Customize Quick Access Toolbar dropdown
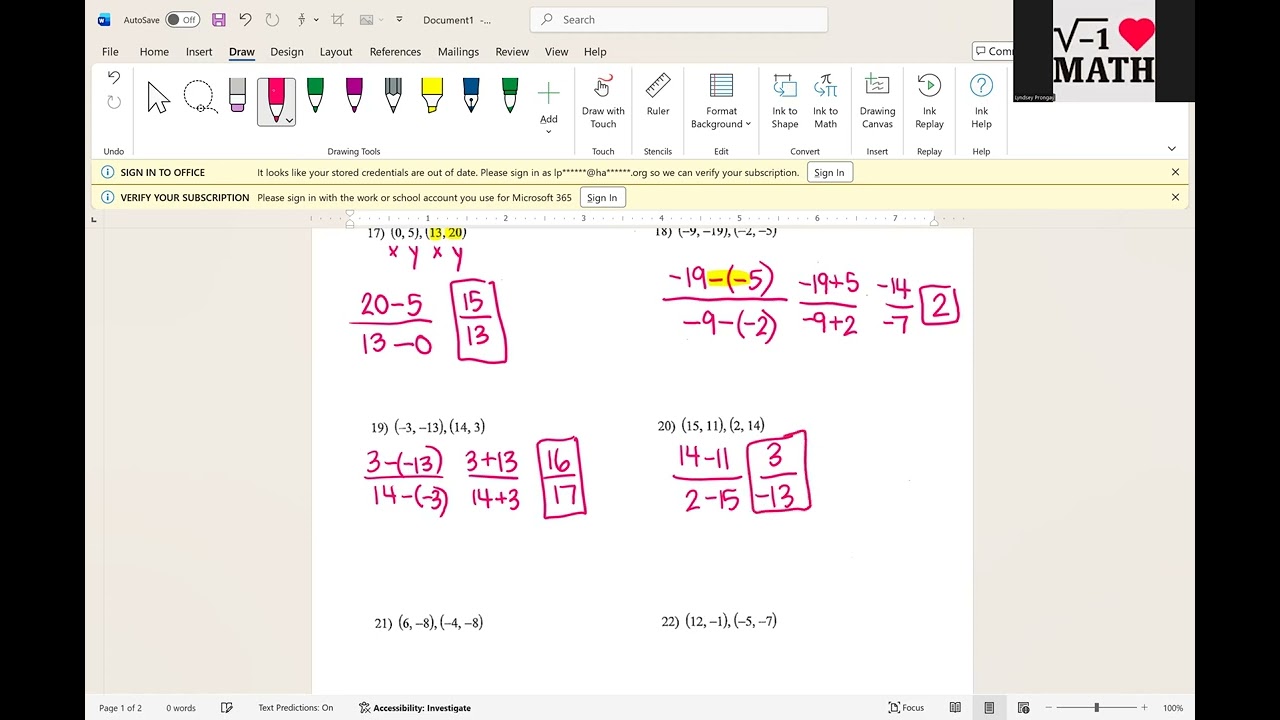 coord(400,20)
